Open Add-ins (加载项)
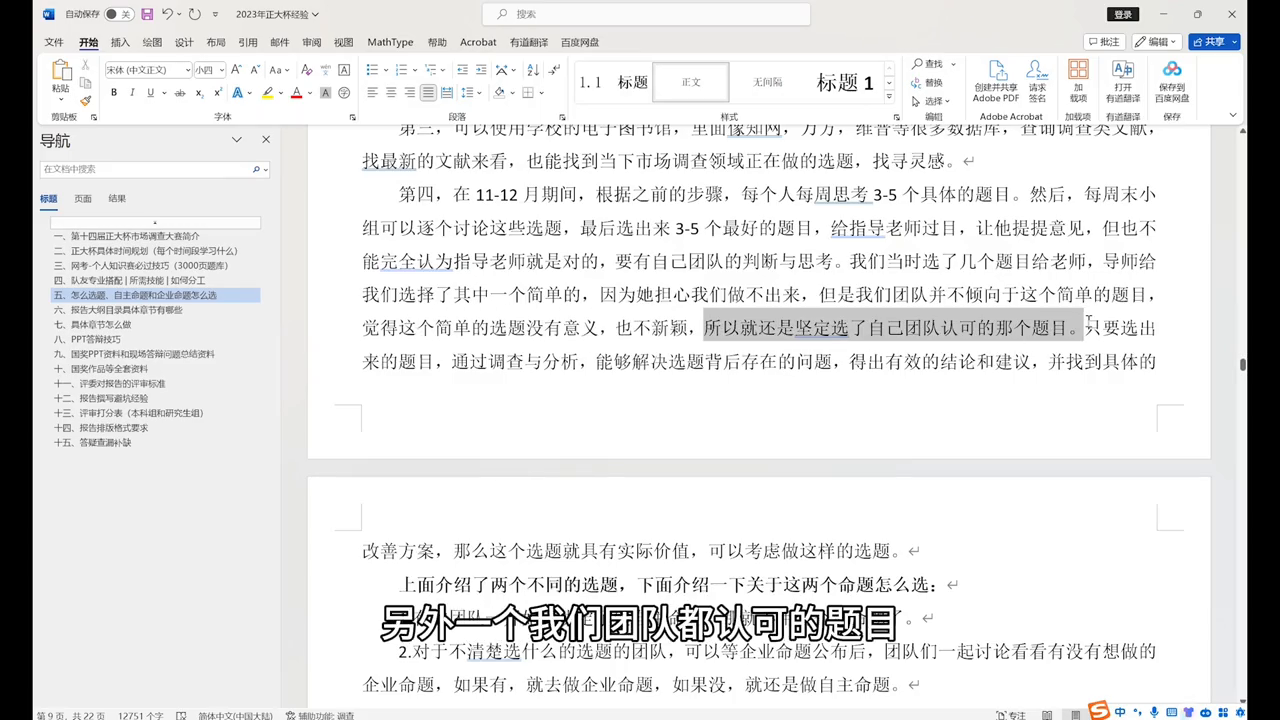 point(1078,81)
